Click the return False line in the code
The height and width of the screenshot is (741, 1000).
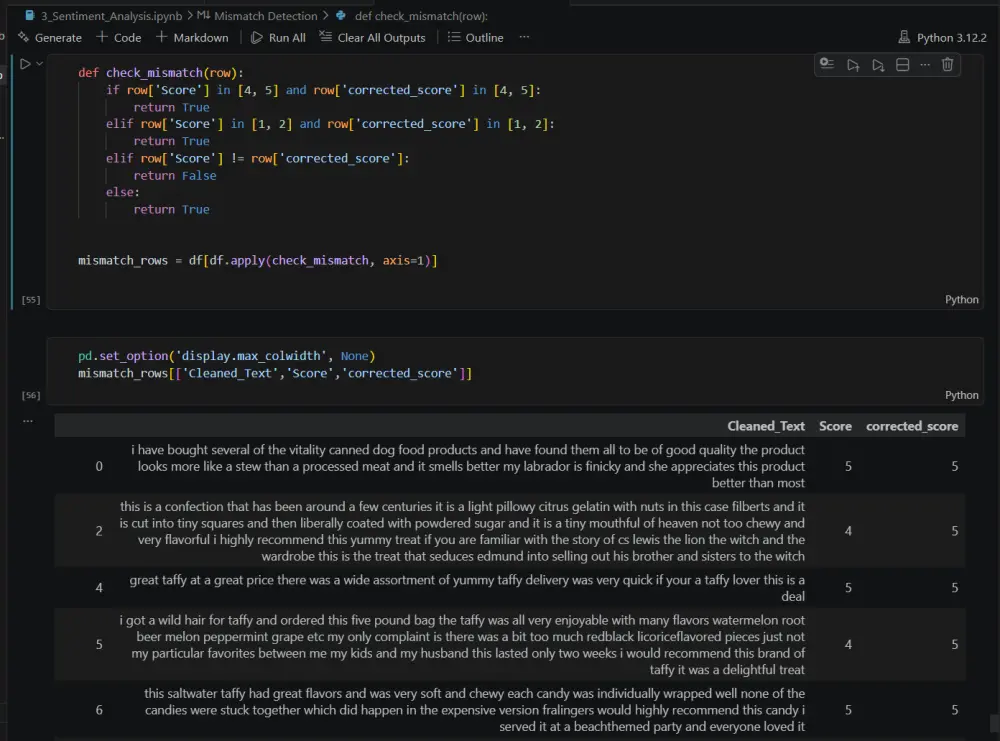175,175
